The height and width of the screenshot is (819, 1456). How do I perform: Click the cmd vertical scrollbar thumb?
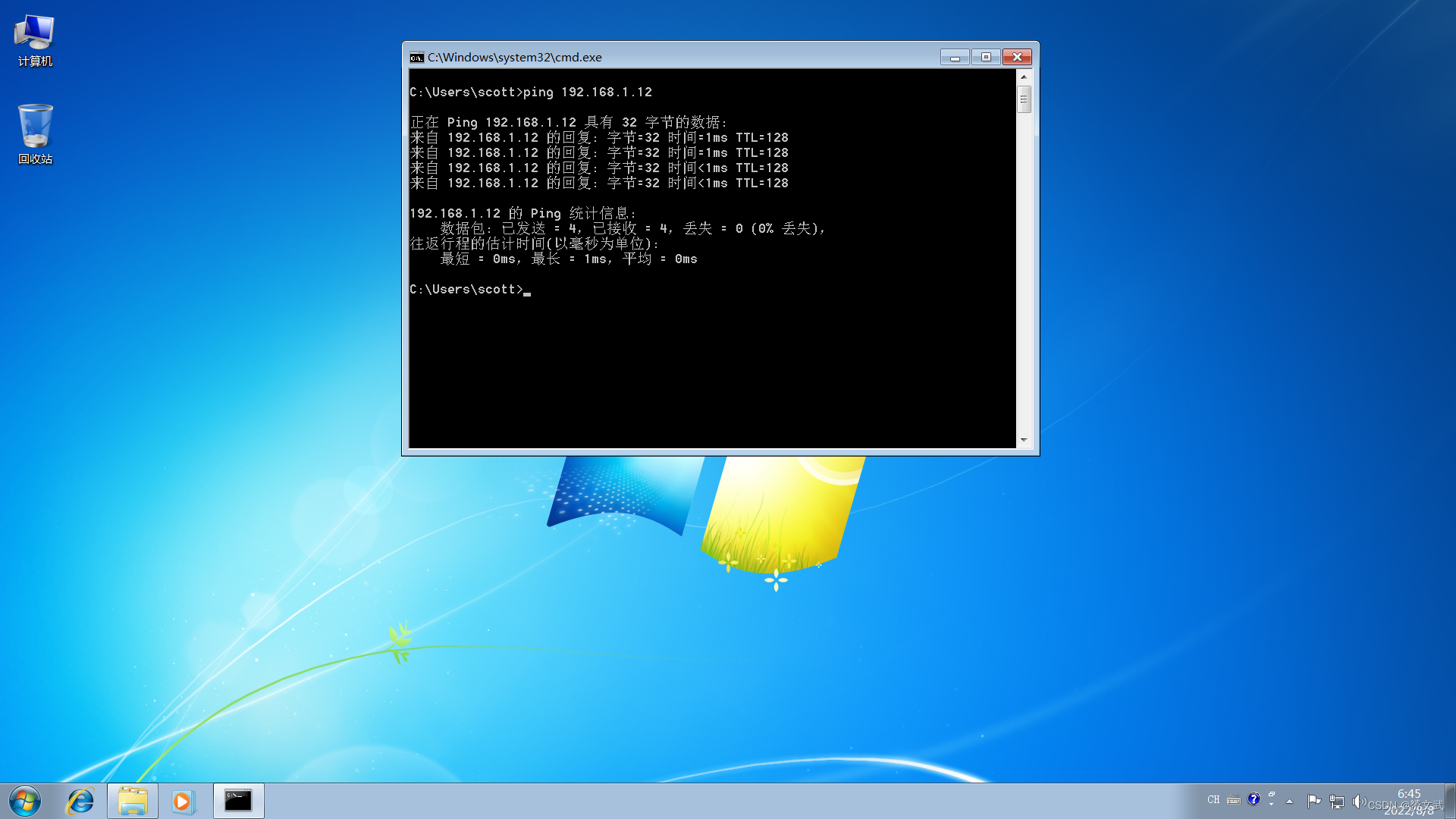coord(1024,99)
